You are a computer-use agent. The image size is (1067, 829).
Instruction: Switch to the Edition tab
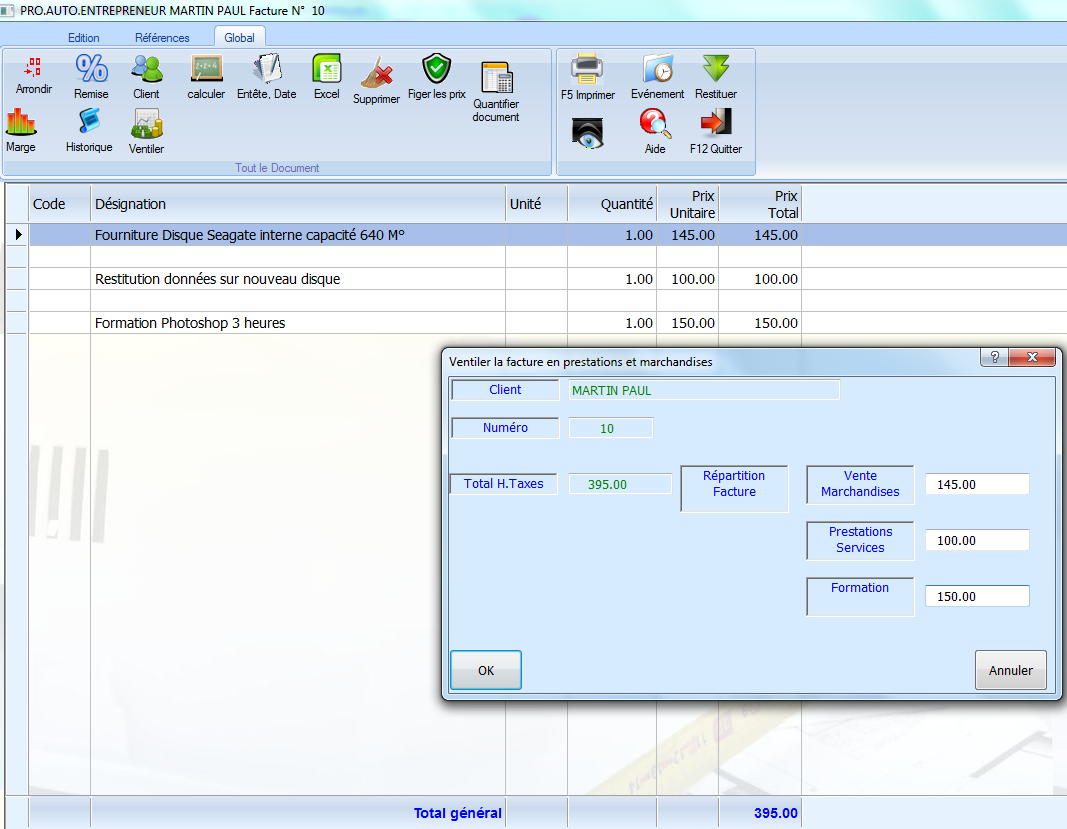pos(84,38)
